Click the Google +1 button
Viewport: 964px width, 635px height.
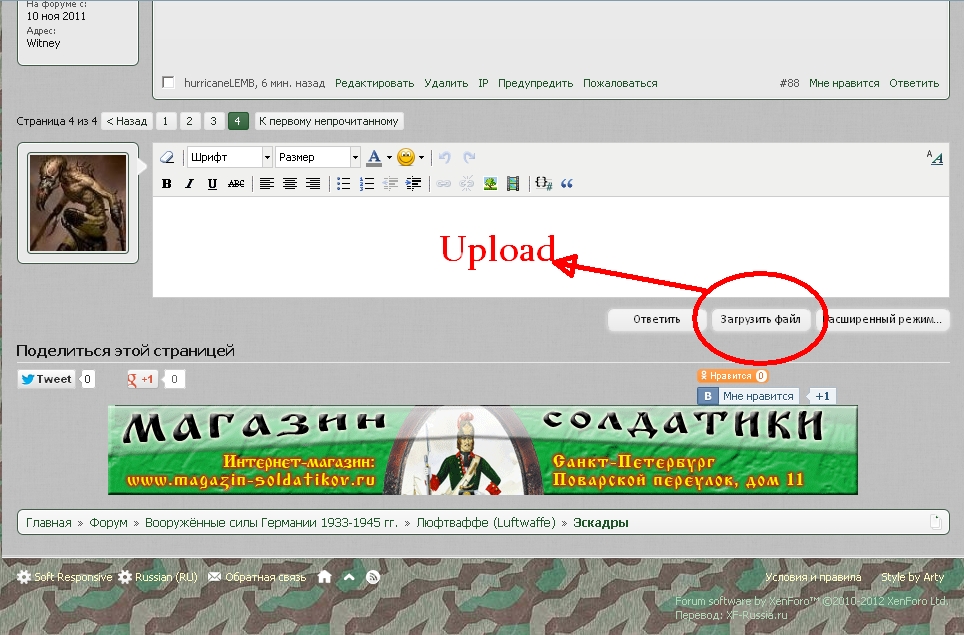(x=142, y=379)
